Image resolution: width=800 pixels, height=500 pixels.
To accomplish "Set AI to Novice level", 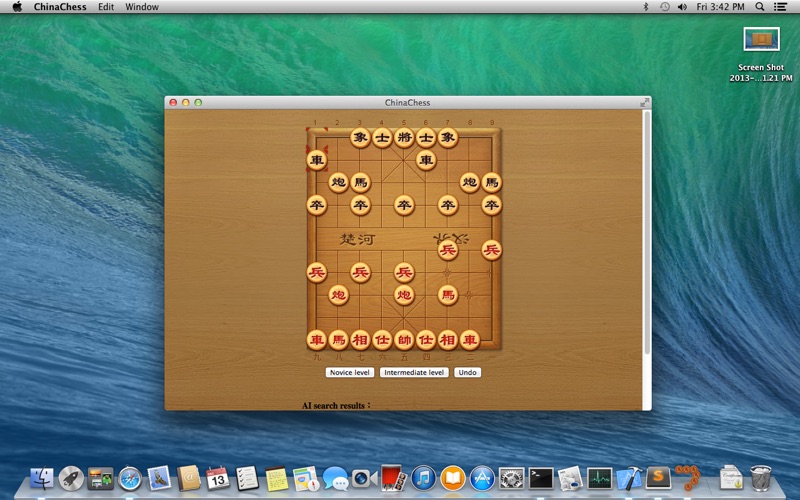I will click(349, 372).
